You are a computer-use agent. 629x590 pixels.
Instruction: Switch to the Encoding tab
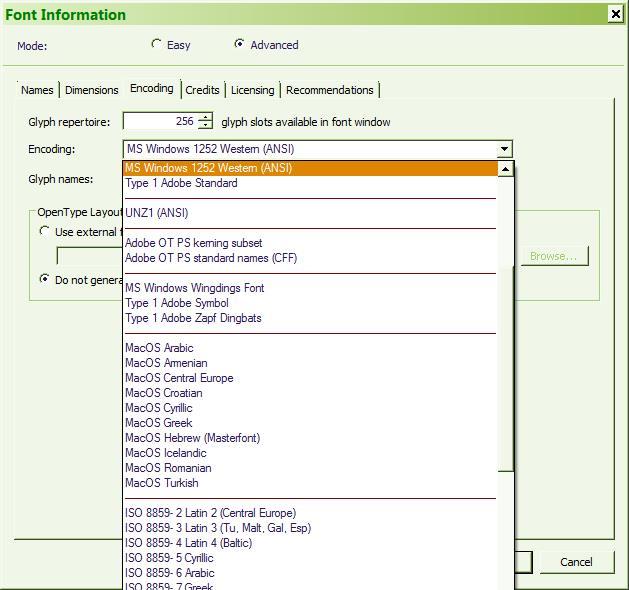152,88
